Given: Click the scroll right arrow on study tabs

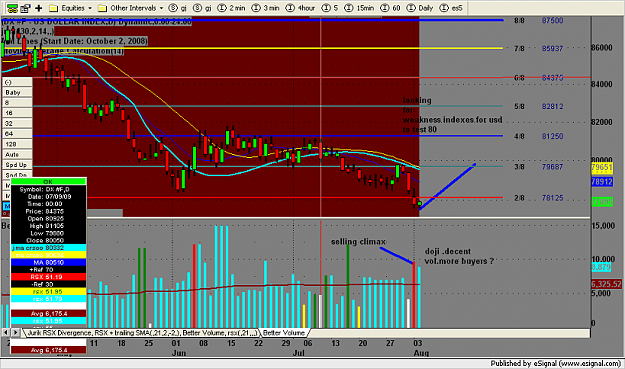Looking at the screenshot, I should [x=15, y=332].
